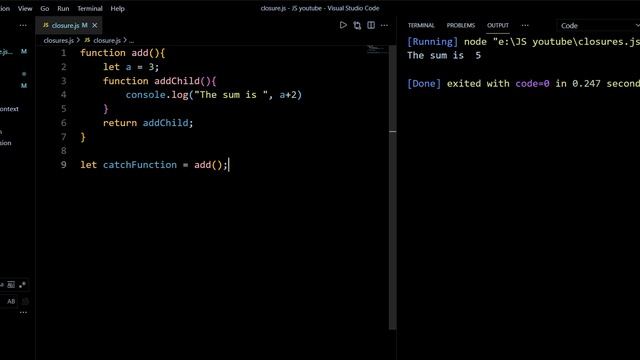The width and height of the screenshot is (640, 360).
Task: Click the 'return addChild;' code line
Action: (148, 122)
